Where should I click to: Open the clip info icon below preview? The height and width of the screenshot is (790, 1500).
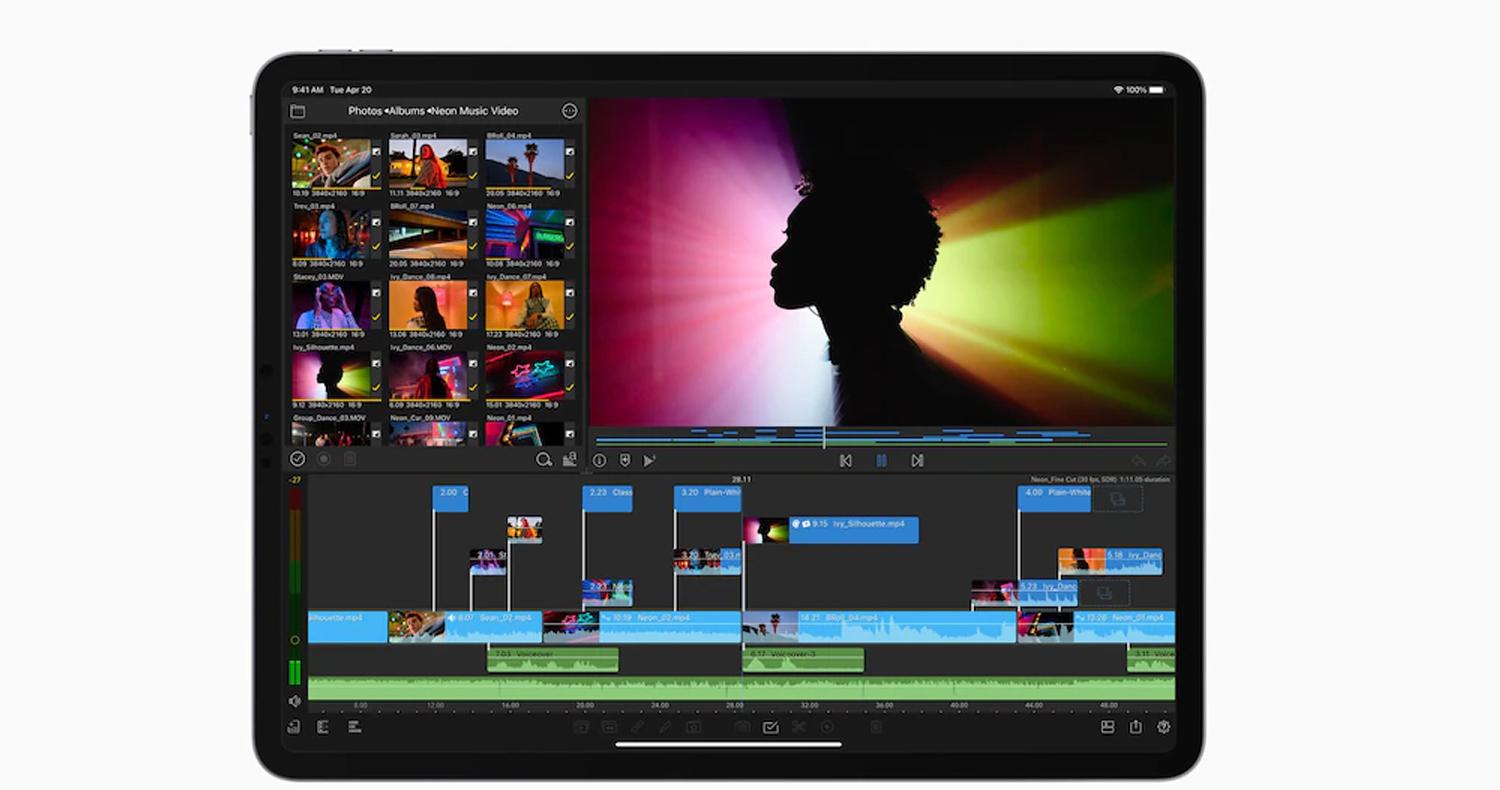point(599,461)
